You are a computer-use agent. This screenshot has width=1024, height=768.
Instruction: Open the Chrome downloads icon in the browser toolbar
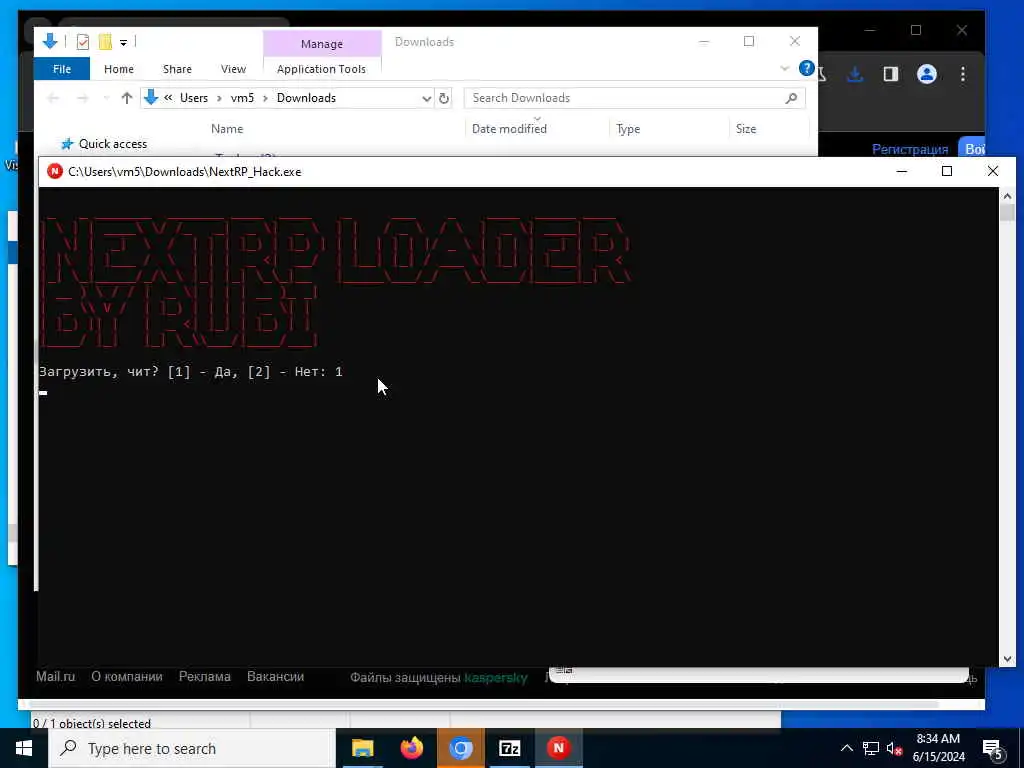click(855, 74)
